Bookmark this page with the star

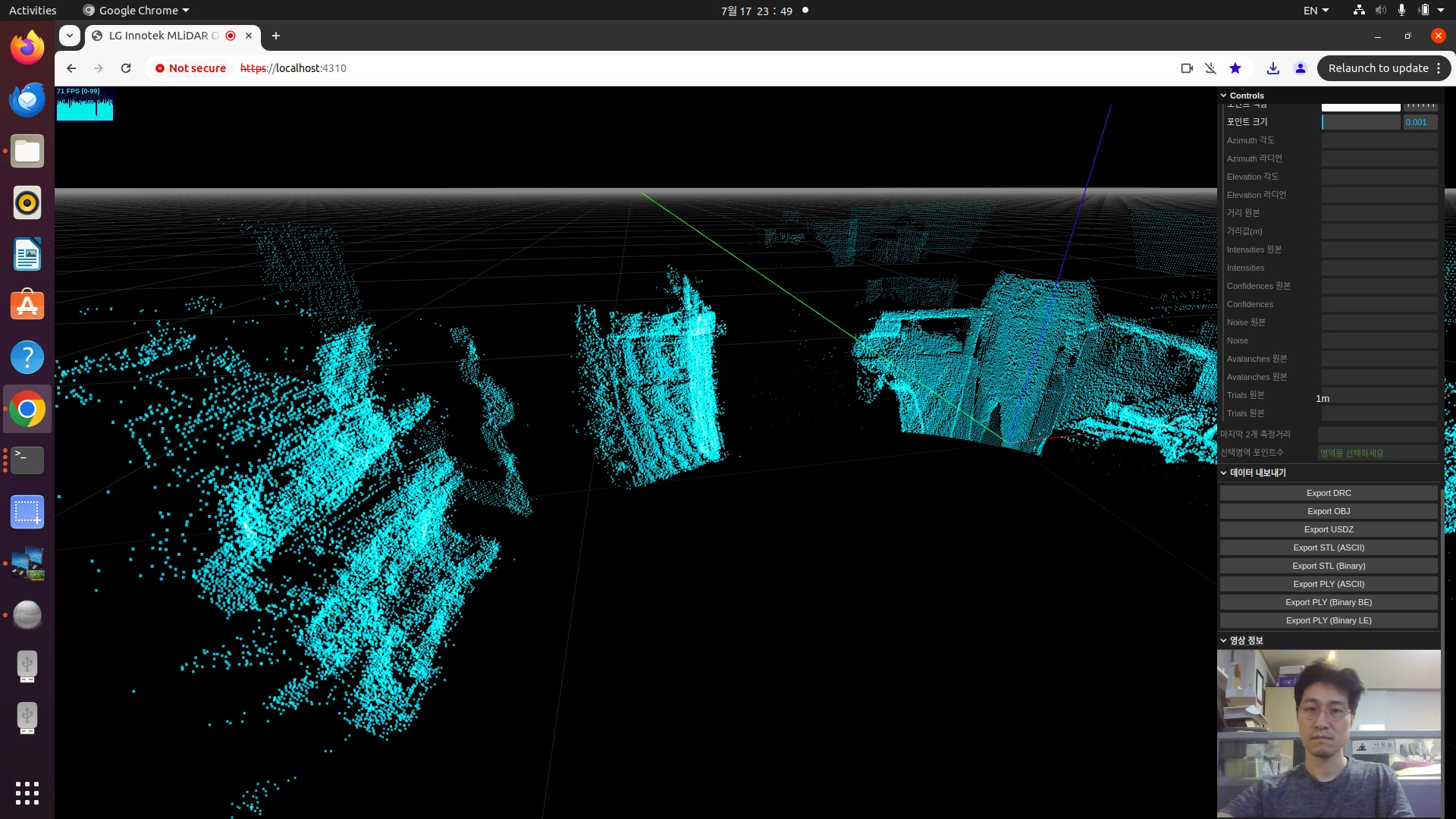1235,68
